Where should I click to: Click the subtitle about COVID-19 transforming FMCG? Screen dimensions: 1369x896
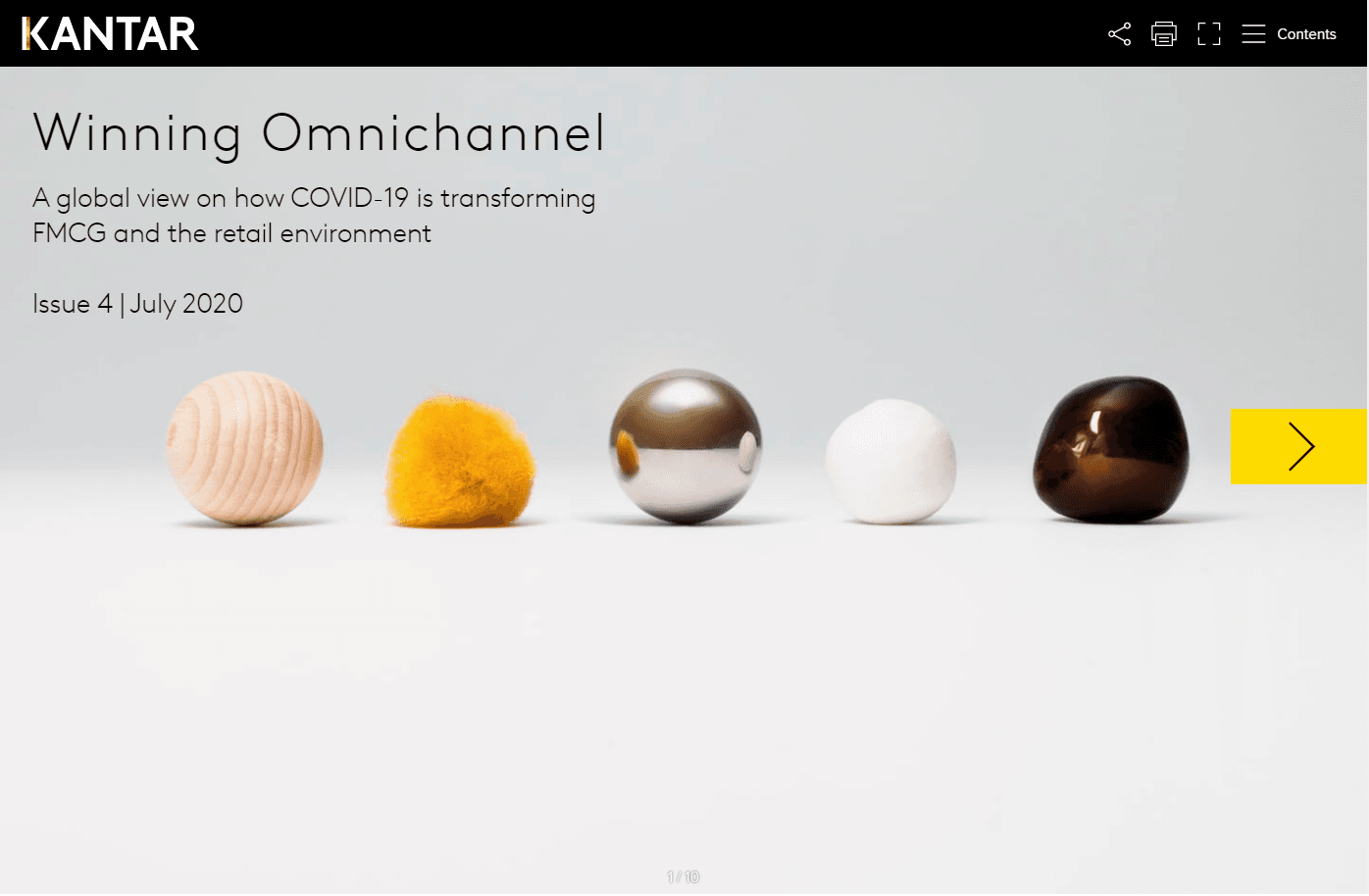pos(314,216)
